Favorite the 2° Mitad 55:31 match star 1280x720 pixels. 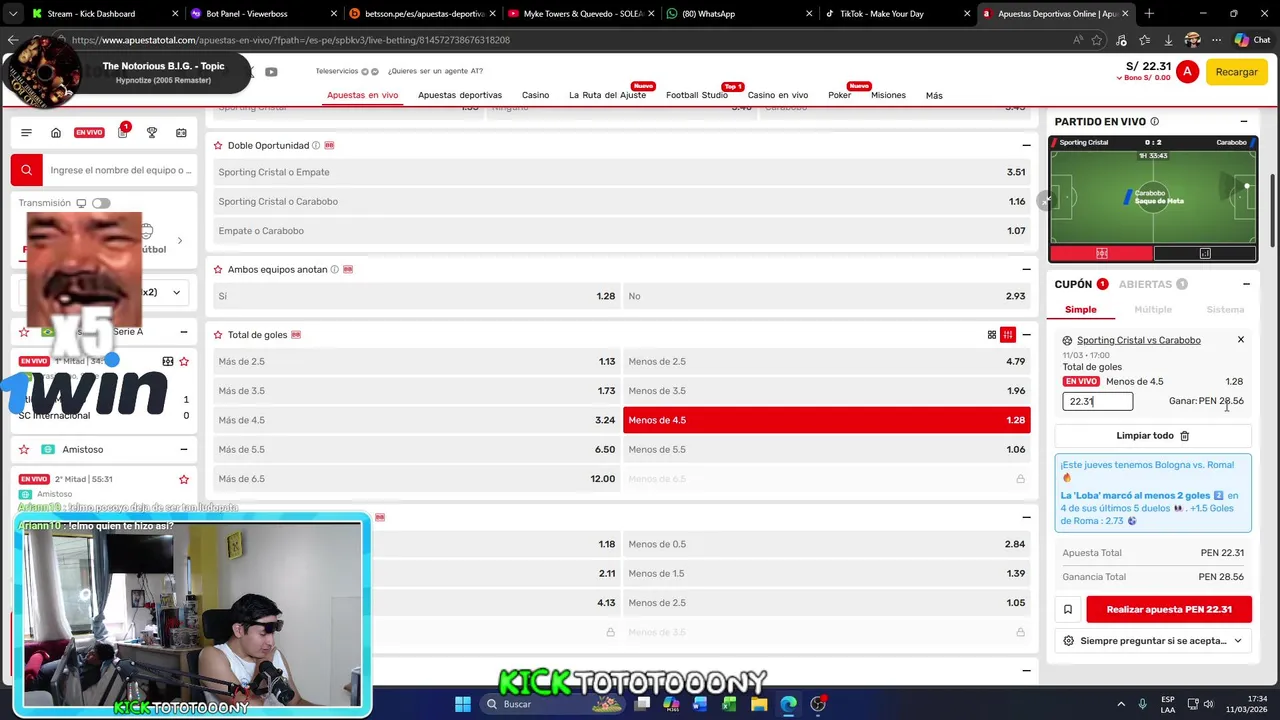click(x=183, y=479)
